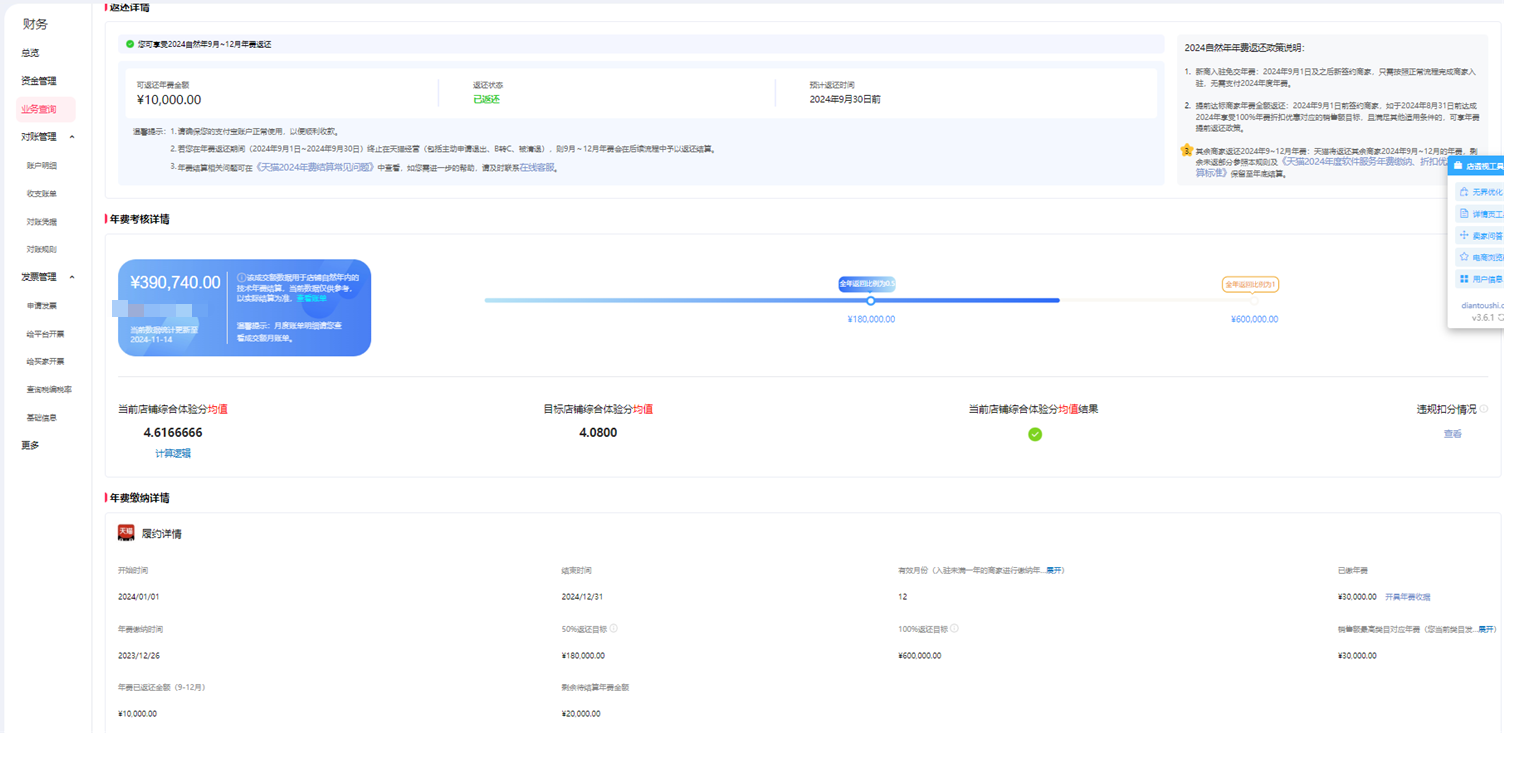This screenshot has height=763, width=1519.
Task: Click 查看 under 违规扣分情况
Action: point(1452,434)
